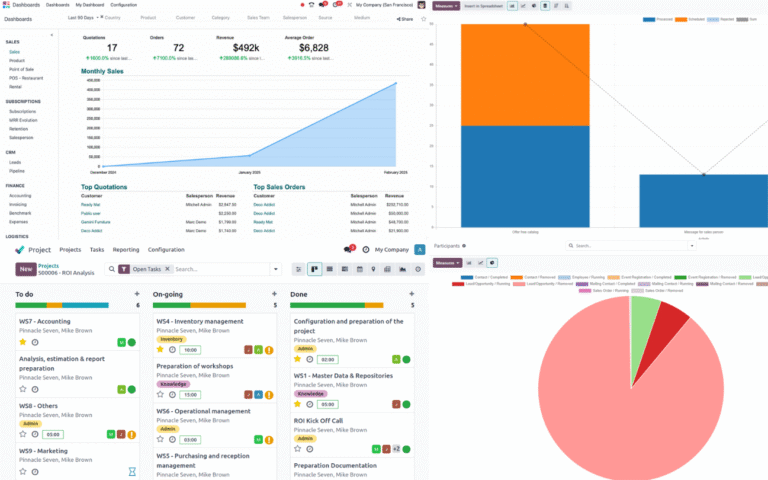Open Configuration menu in Project app
Image resolution: width=768 pixels, height=480 pixels.
click(x=166, y=250)
